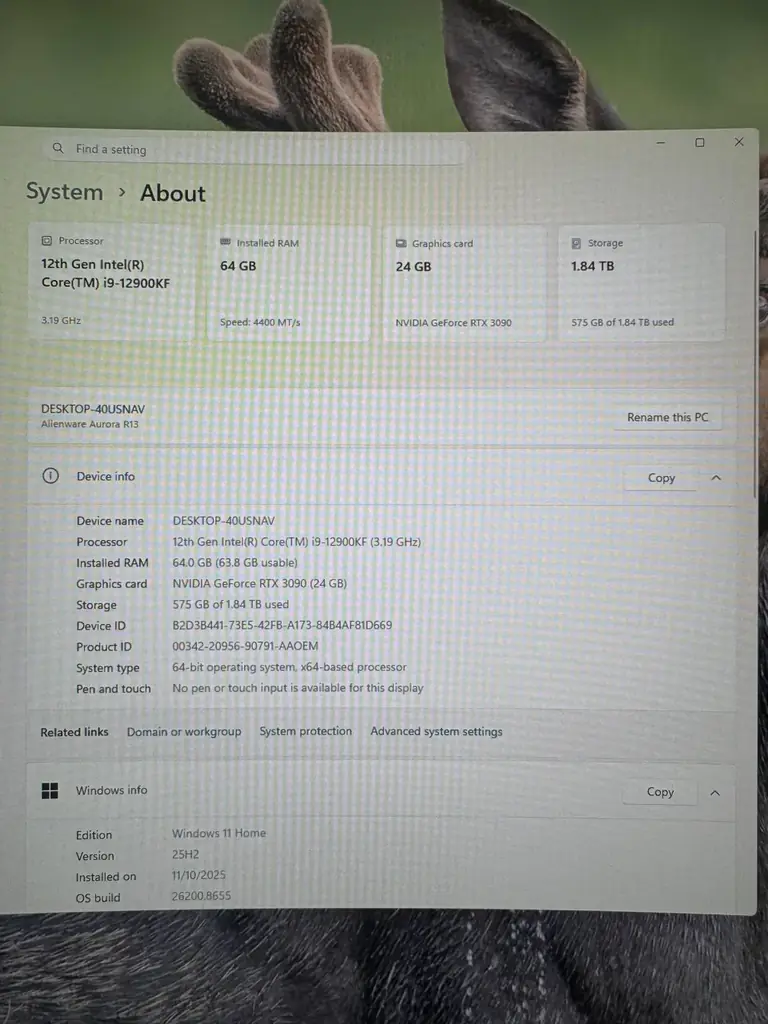Screen dimensions: 768x1024
Task: Select the installed on date 11/10/2025
Action: 199,875
